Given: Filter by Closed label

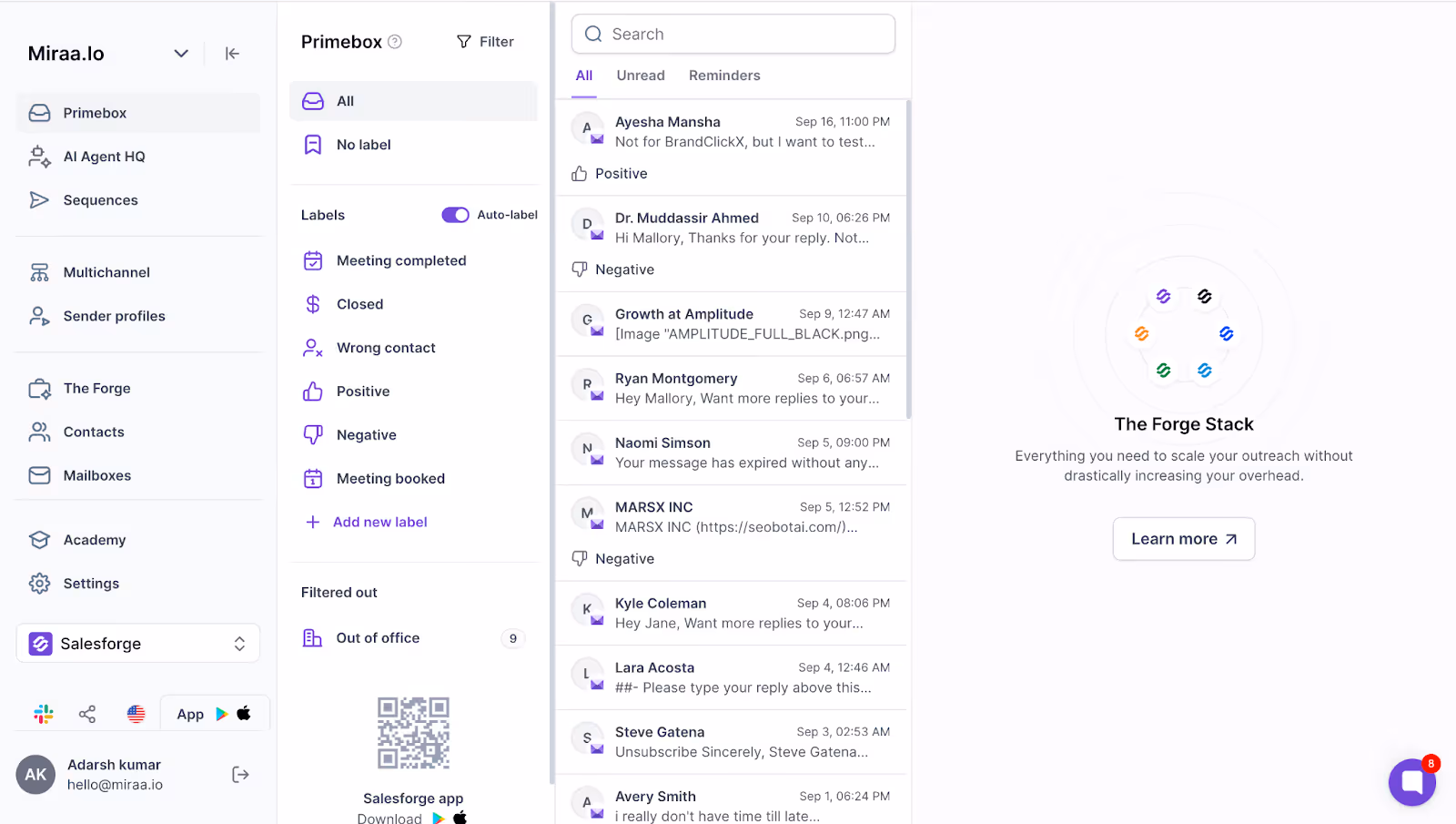Looking at the screenshot, I should coord(413,305).
